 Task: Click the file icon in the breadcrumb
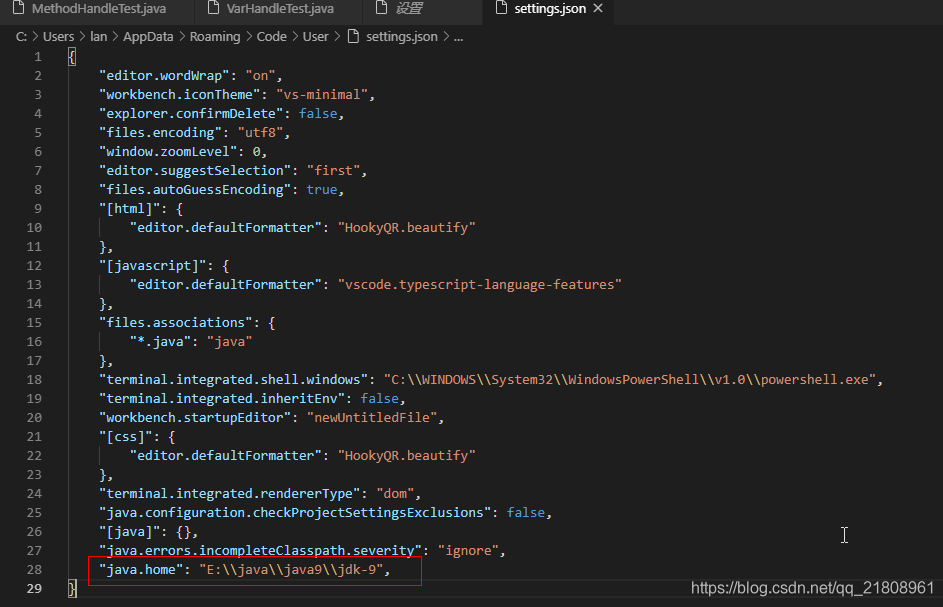(x=354, y=37)
